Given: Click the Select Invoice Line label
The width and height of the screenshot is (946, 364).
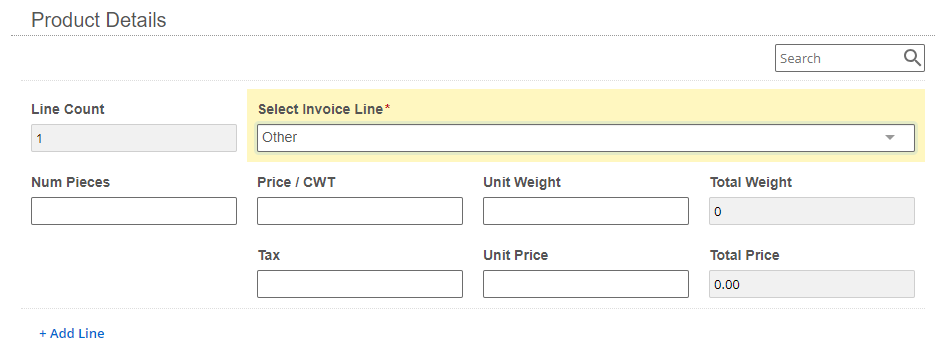Looking at the screenshot, I should pos(320,109).
